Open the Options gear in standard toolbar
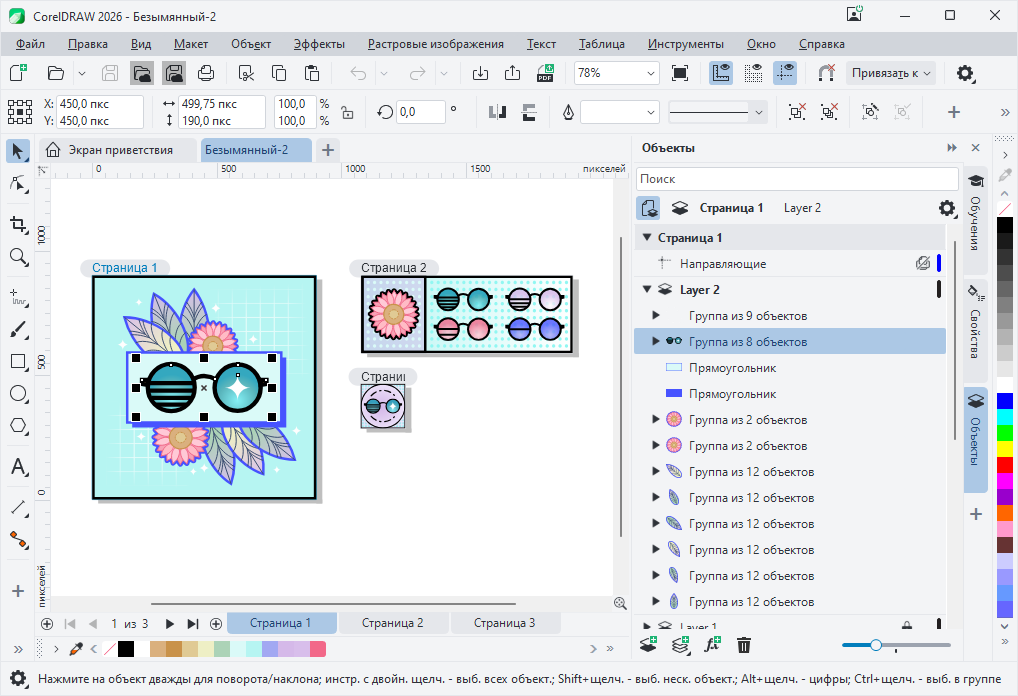Viewport: 1018px width, 696px height. [x=965, y=73]
